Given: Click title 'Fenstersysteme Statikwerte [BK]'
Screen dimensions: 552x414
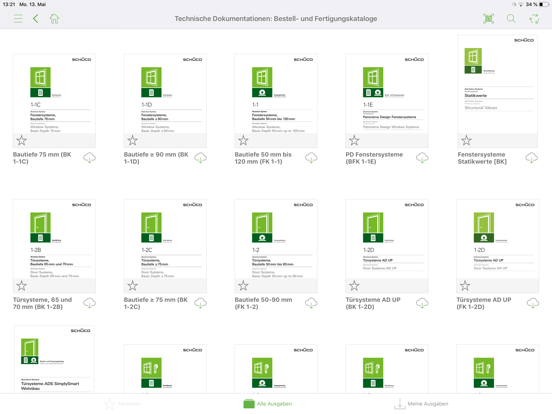Looking at the screenshot, I should [482, 158].
